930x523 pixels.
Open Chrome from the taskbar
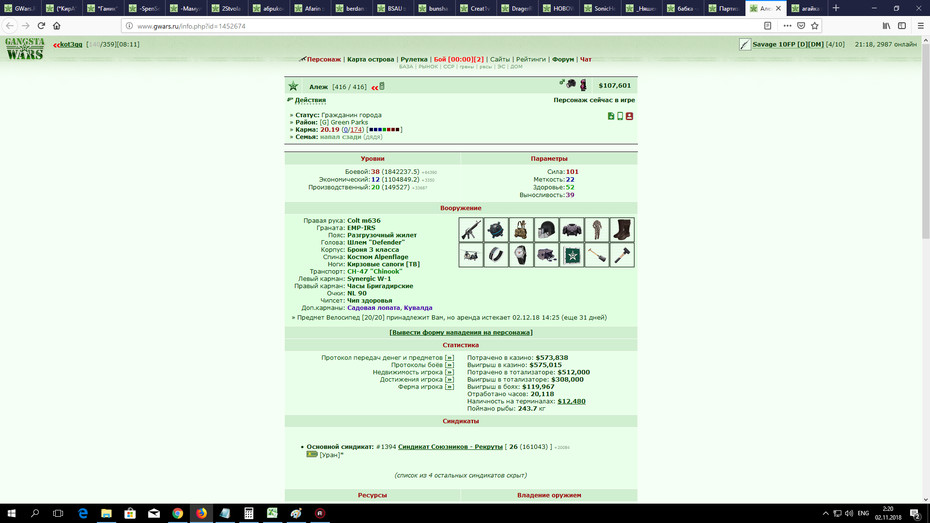pos(177,513)
